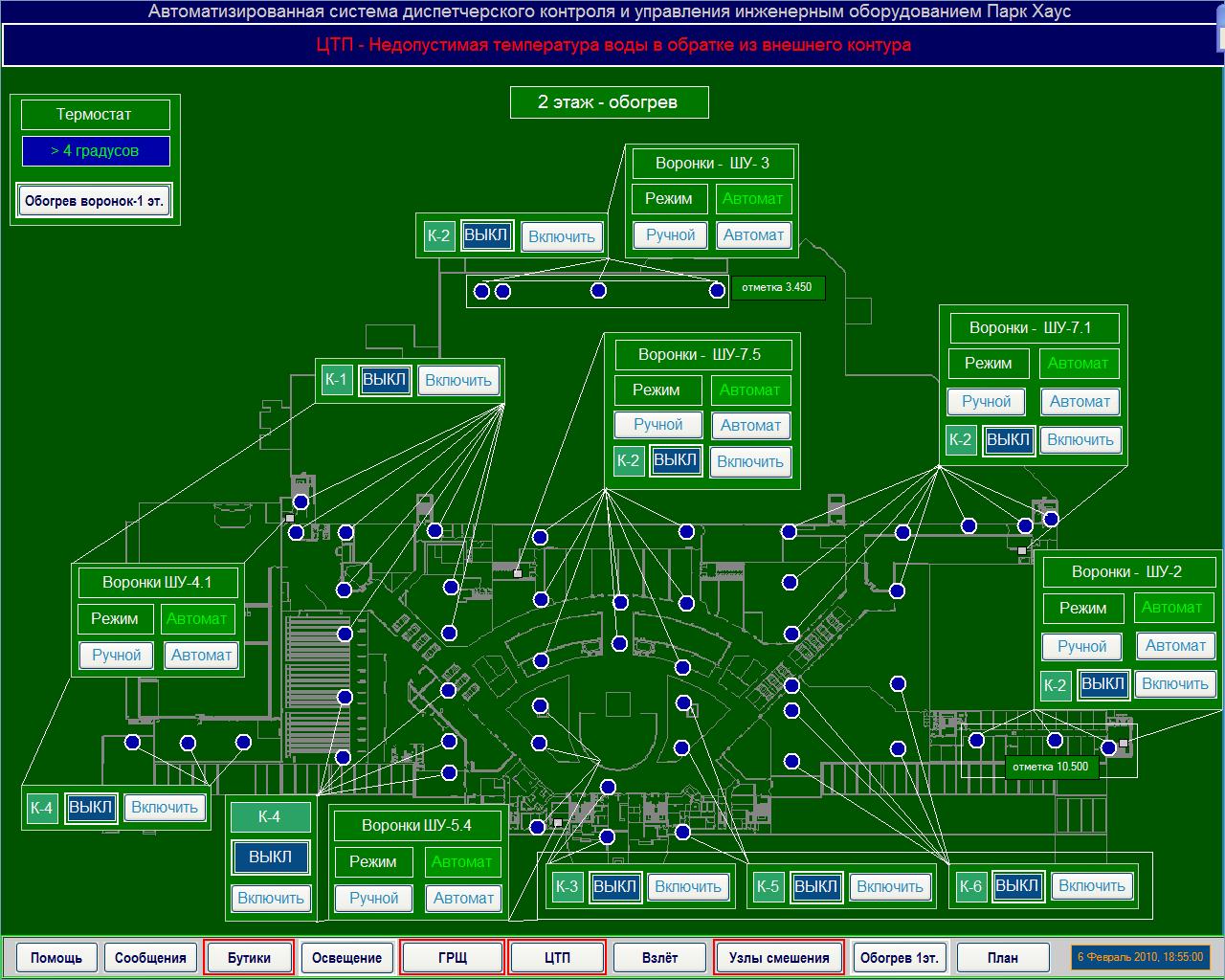Click Включить for contactor К-3

pyautogui.click(x=688, y=887)
